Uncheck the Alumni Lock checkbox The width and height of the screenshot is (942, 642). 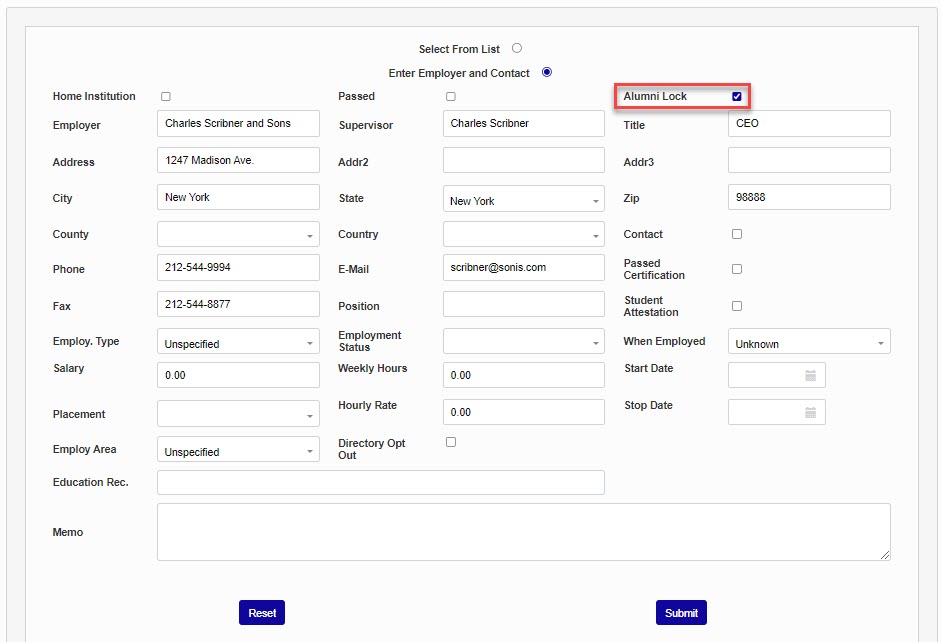[737, 97]
